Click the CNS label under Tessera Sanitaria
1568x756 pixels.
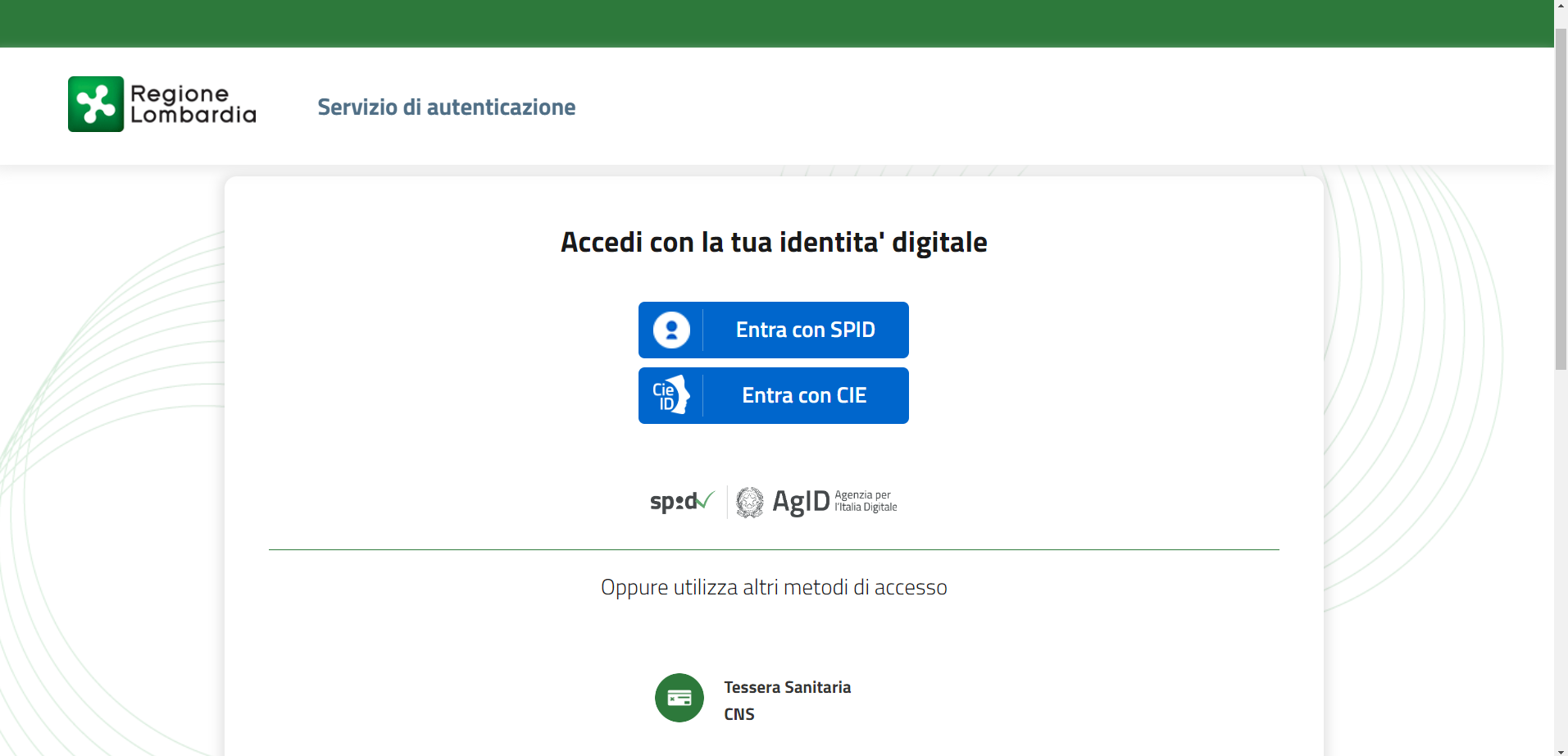(x=739, y=714)
